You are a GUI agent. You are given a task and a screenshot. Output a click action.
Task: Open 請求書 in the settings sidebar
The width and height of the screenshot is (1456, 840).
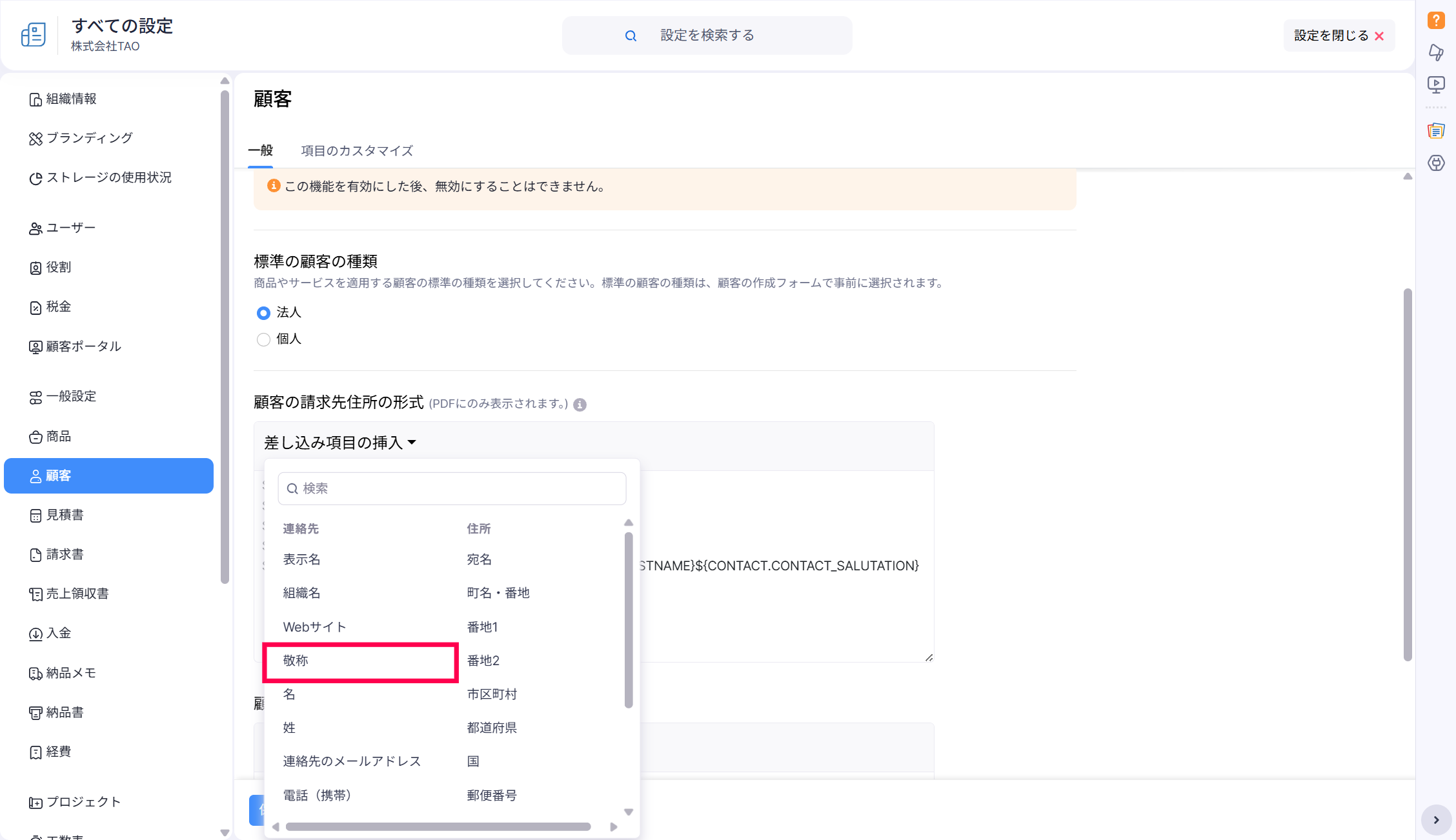coord(65,554)
